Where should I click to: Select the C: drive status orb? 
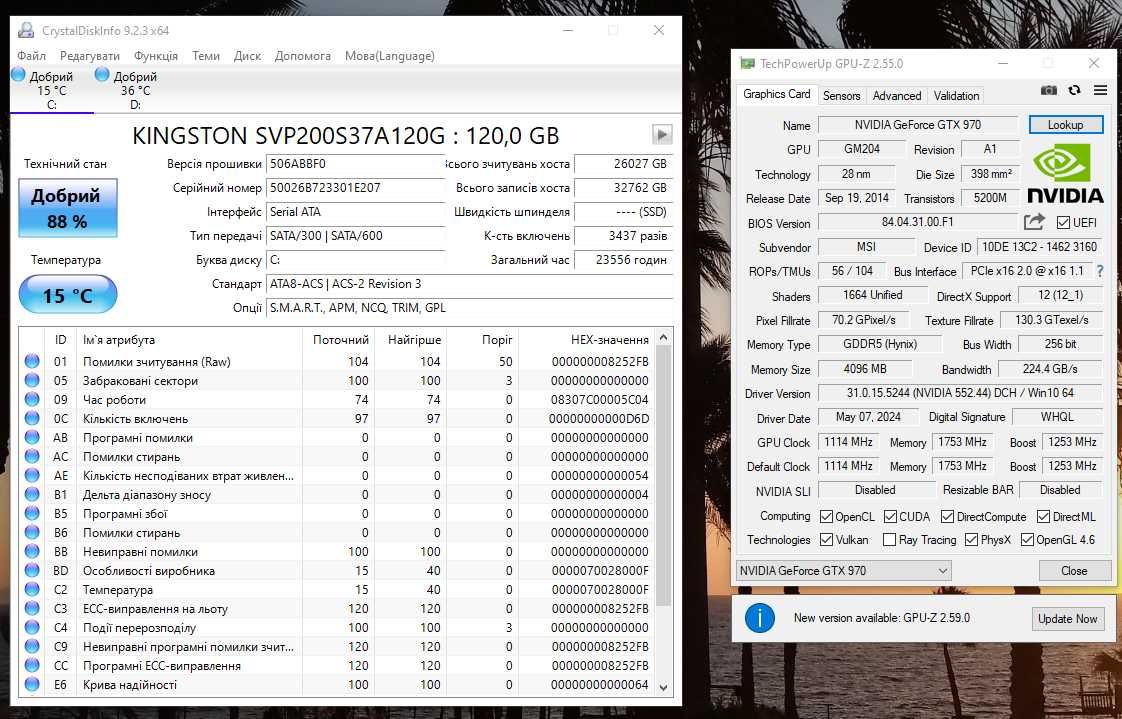(19, 74)
